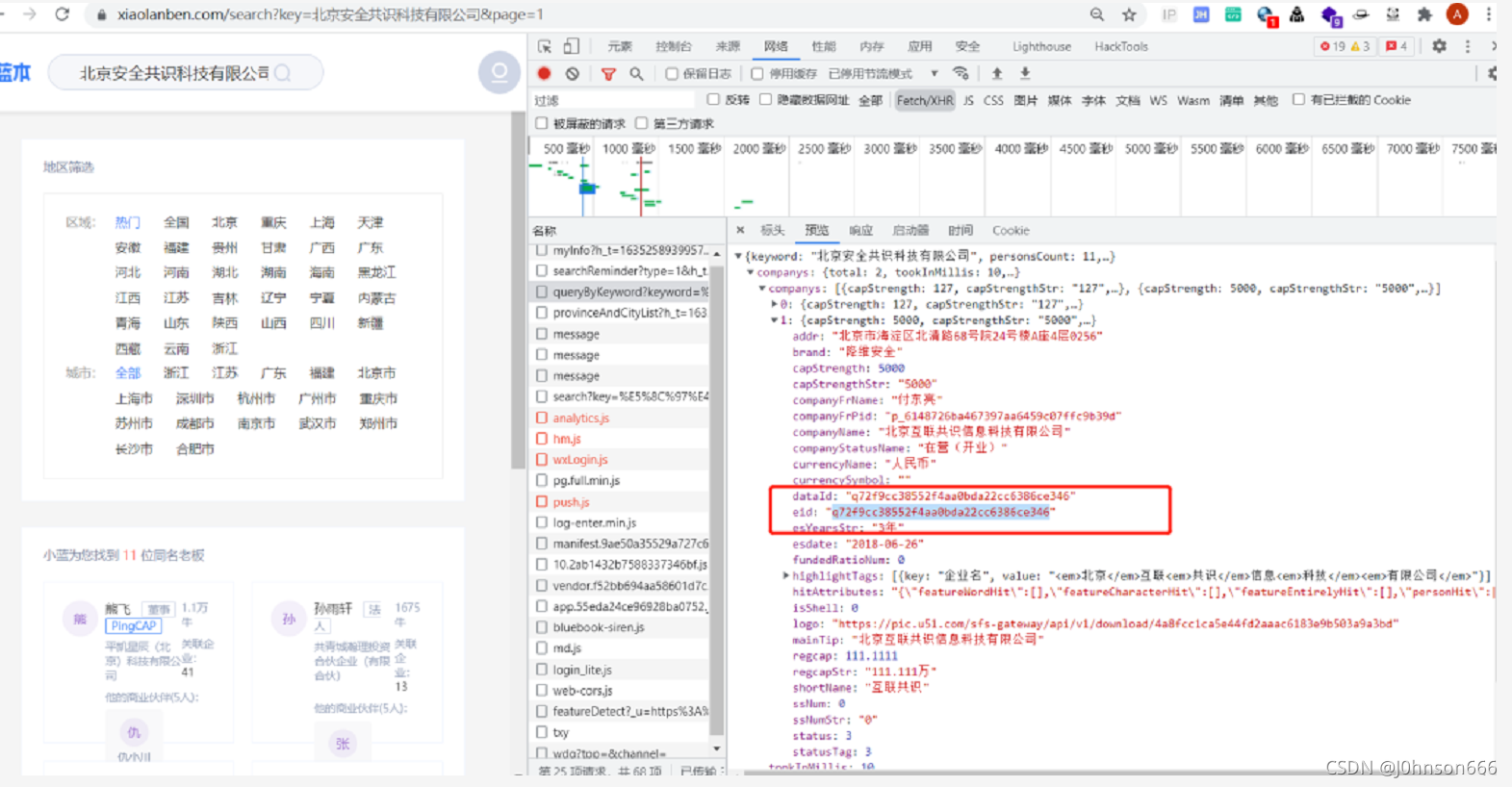Export HAR file download arrow

point(1025,73)
